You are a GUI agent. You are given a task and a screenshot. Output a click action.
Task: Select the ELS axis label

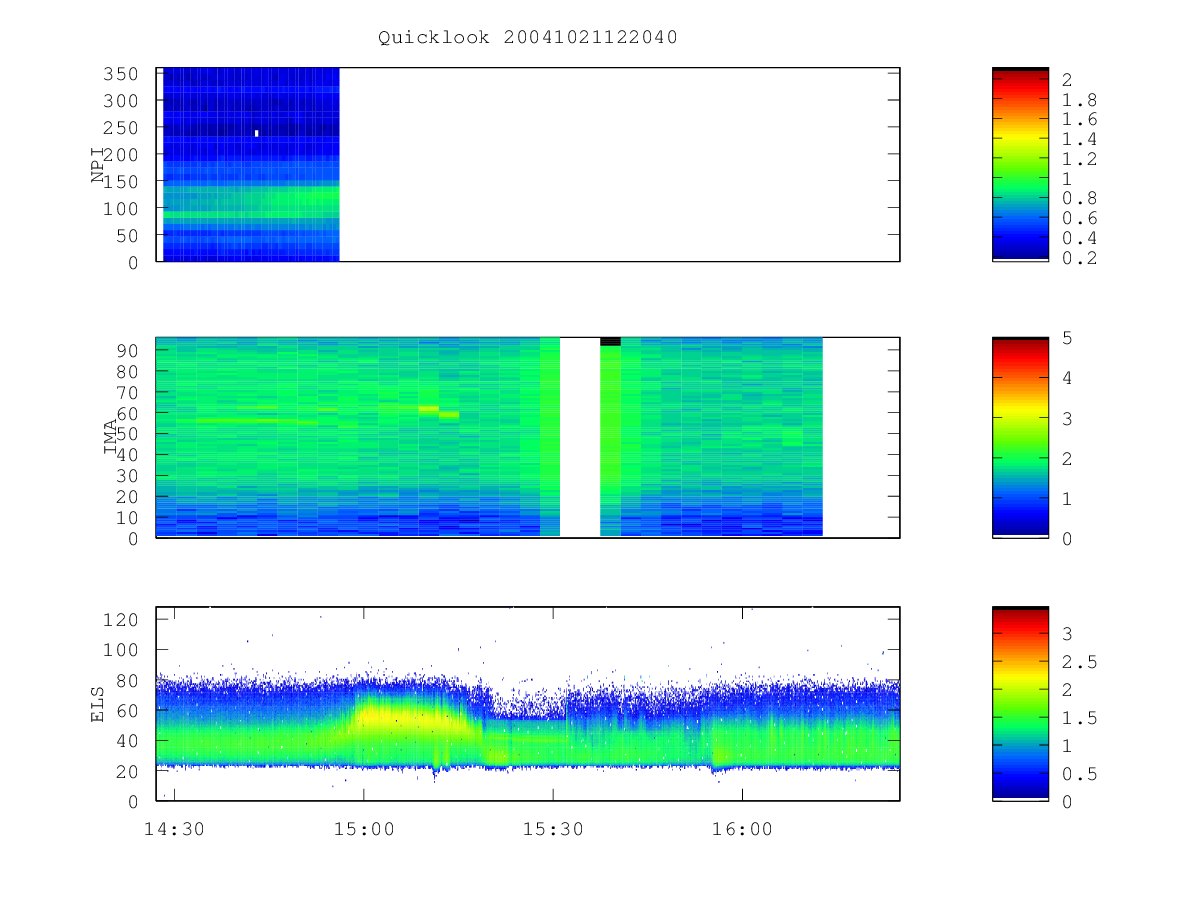point(98,705)
